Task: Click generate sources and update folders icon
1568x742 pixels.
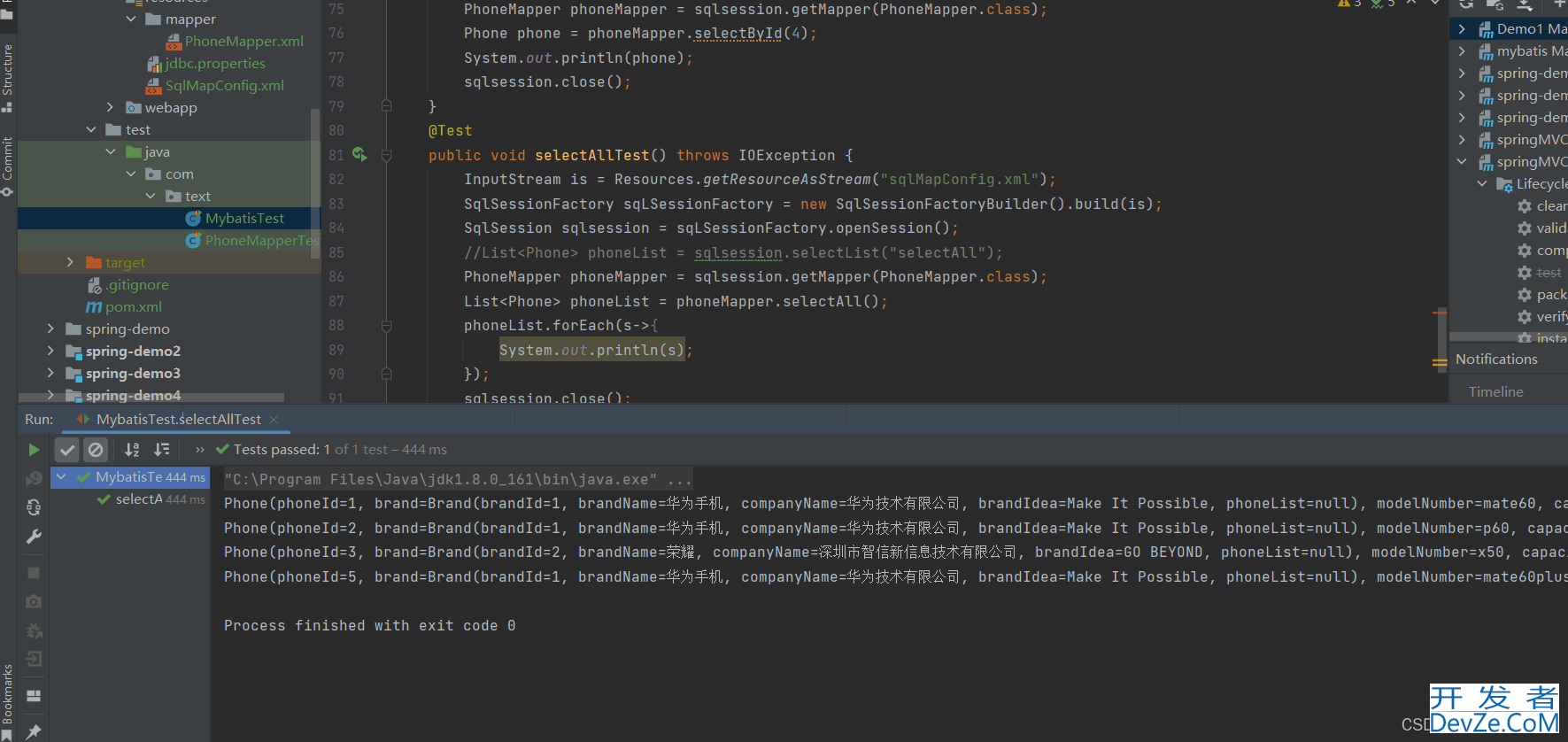Action: pos(1495,4)
